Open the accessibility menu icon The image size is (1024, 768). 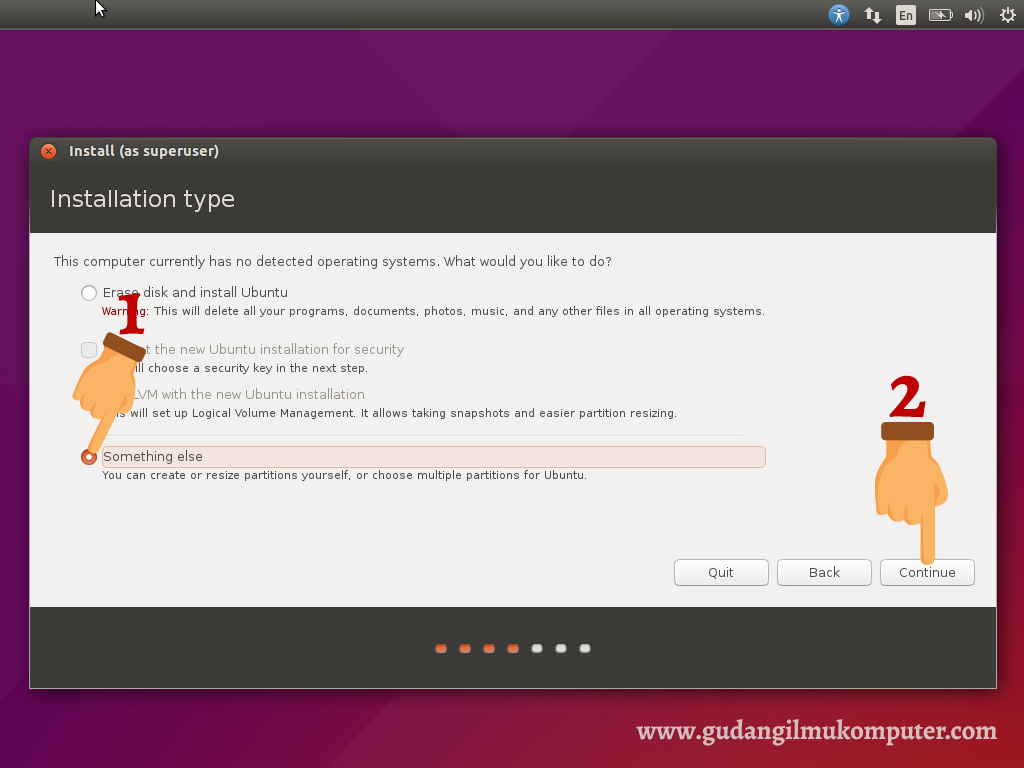tap(839, 14)
